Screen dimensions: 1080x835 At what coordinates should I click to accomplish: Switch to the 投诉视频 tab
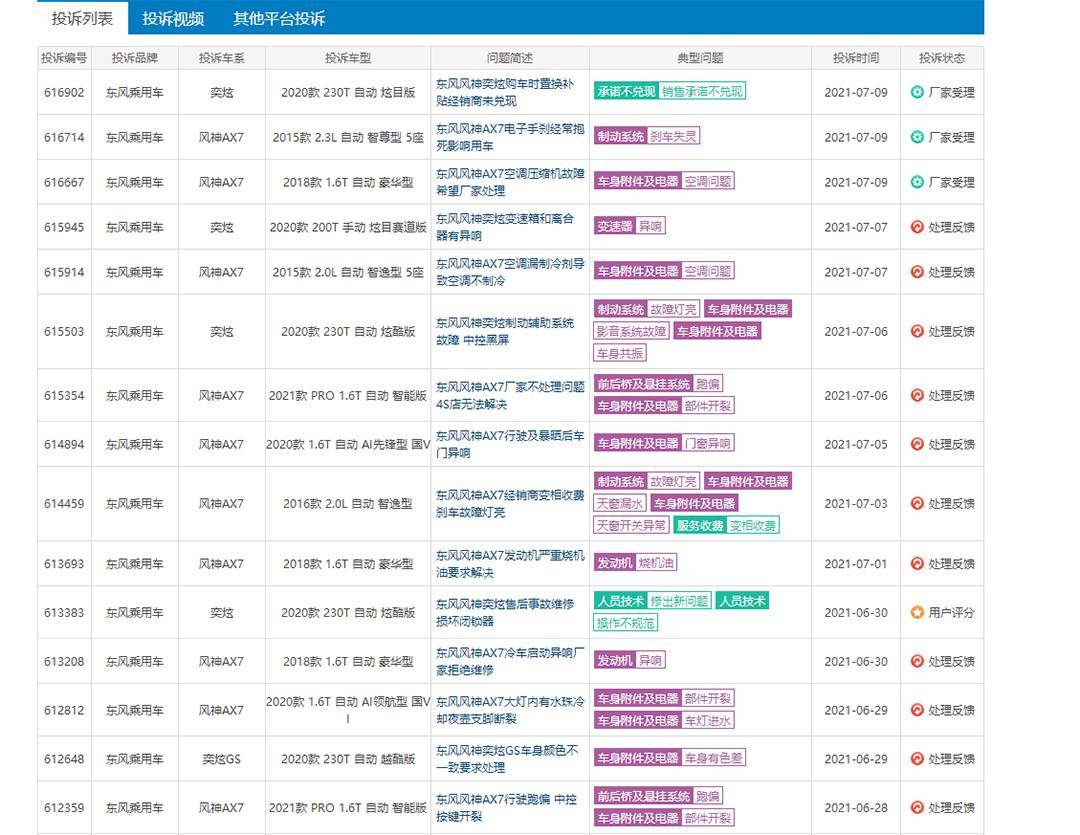tap(173, 19)
